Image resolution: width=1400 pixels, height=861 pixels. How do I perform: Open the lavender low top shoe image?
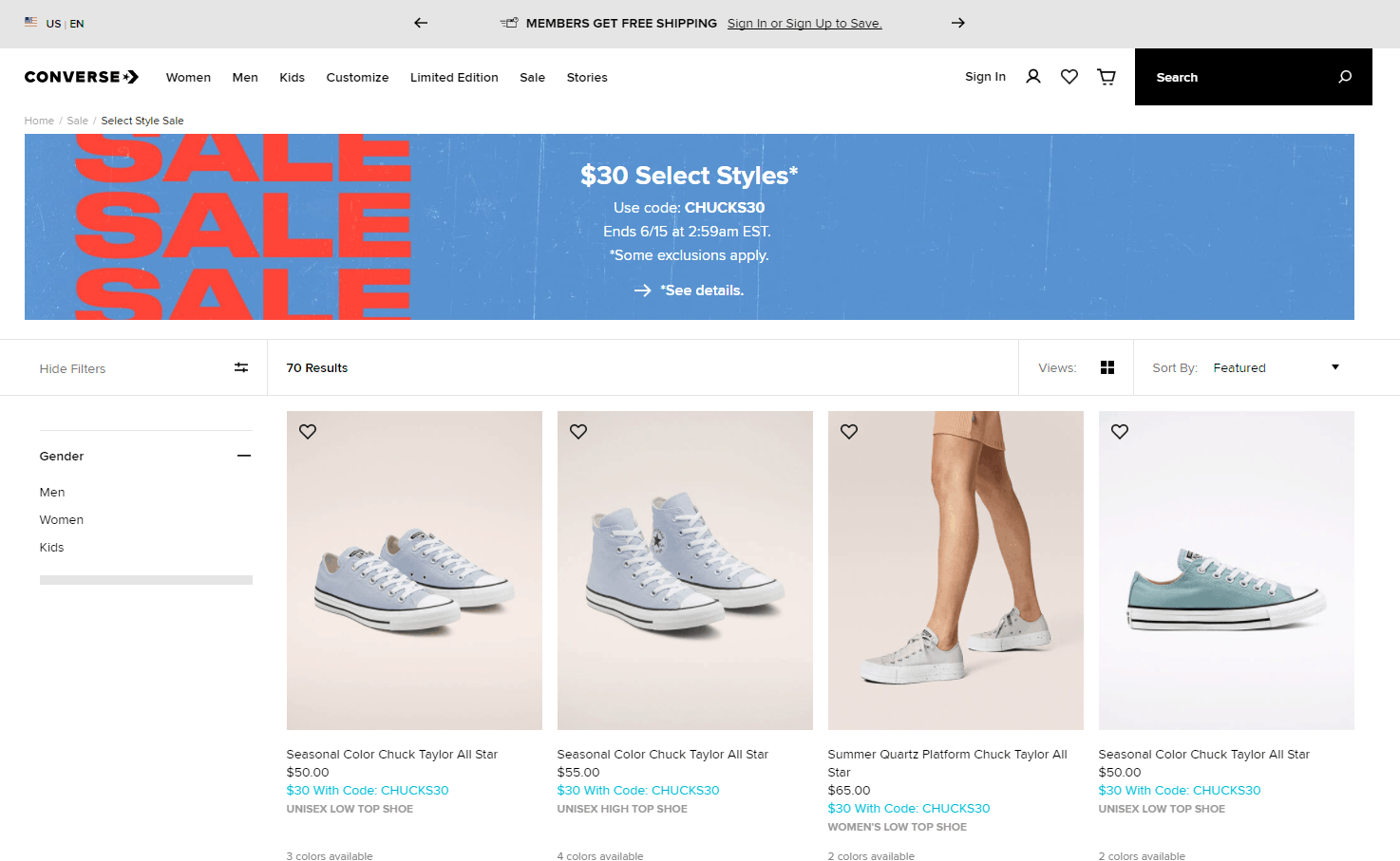click(414, 571)
